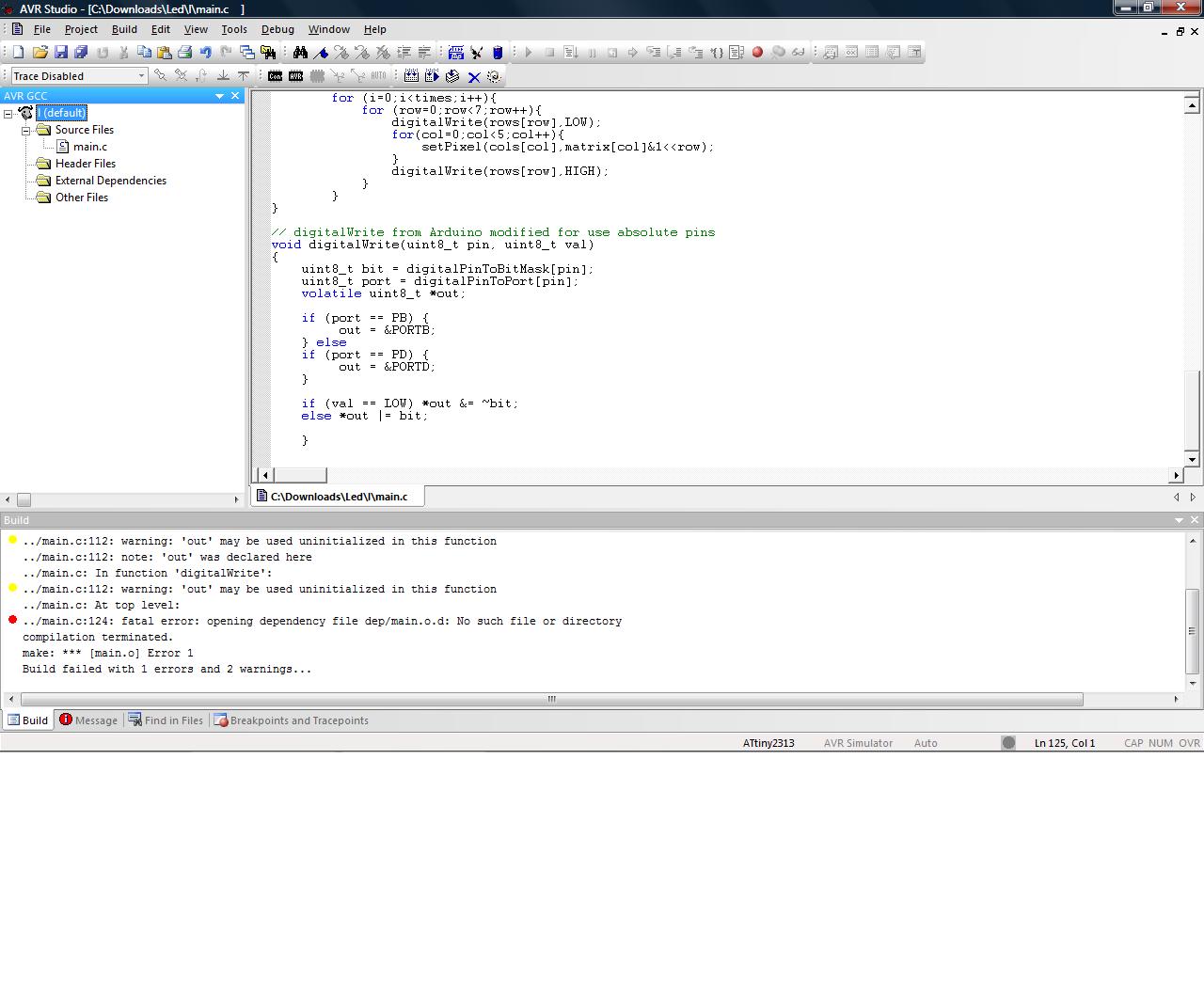Switch to Find in Files tab
The height and width of the screenshot is (997, 1204).
pos(166,720)
